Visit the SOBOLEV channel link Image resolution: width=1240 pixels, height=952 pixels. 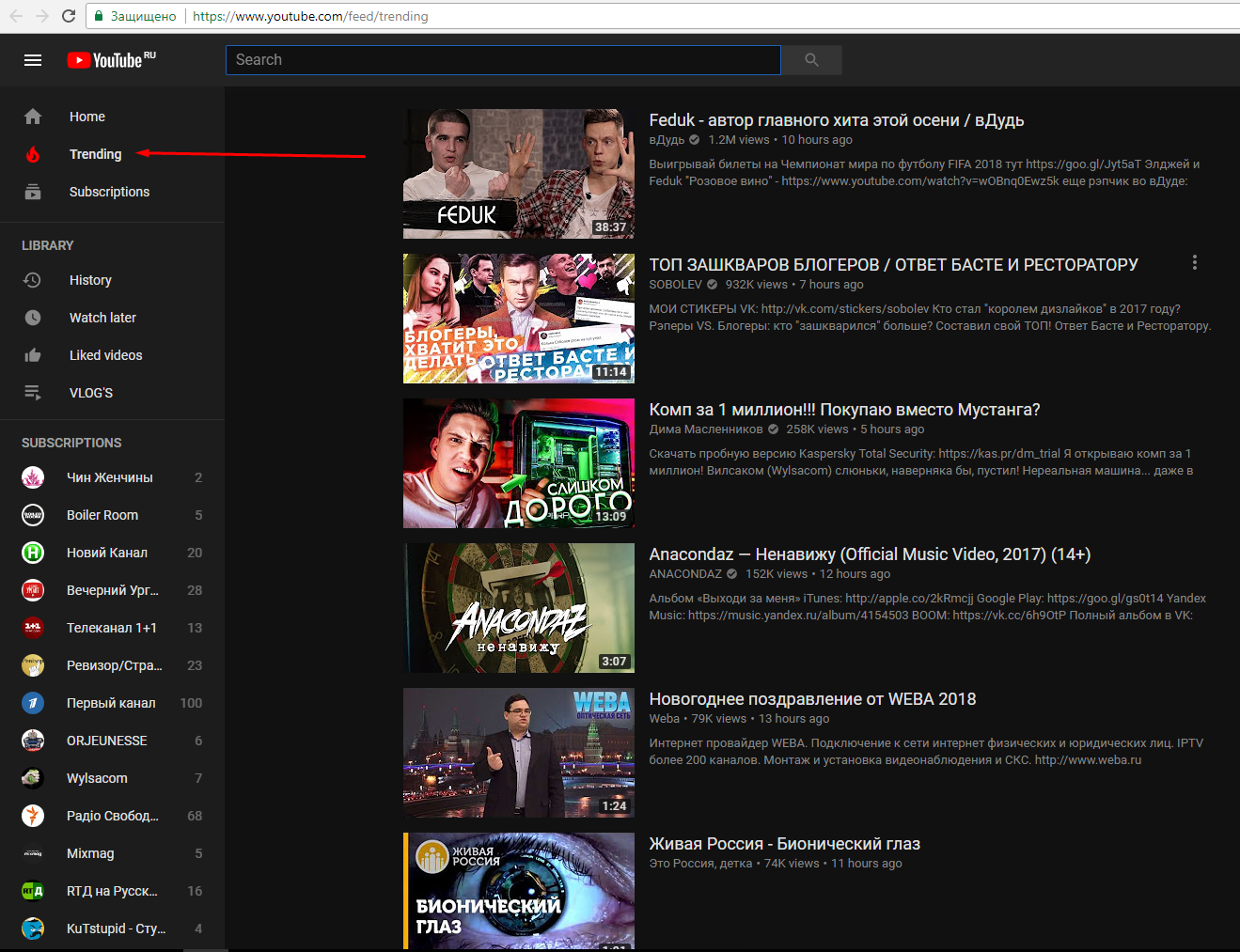tap(675, 285)
